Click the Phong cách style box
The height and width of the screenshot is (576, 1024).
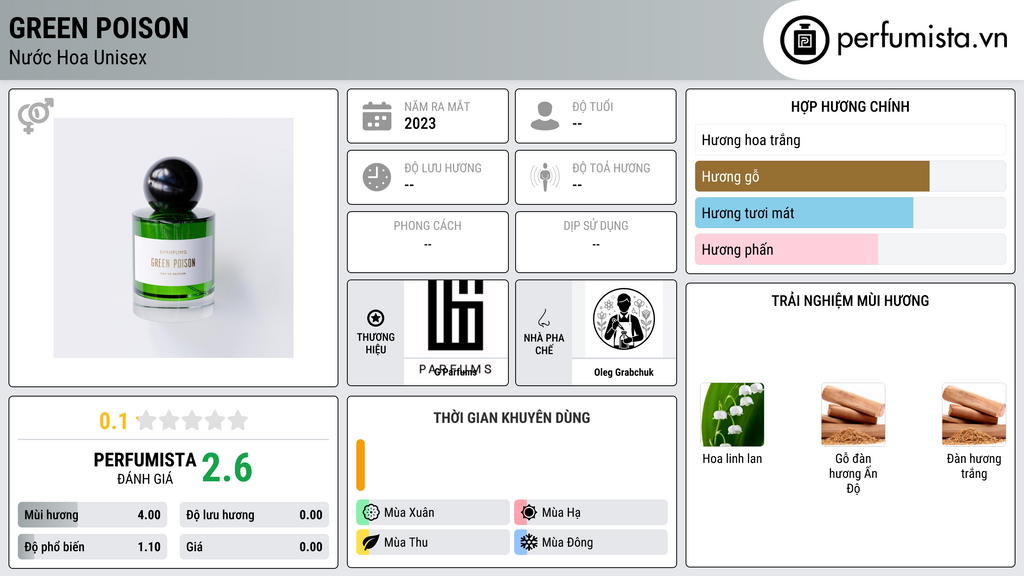tap(428, 242)
